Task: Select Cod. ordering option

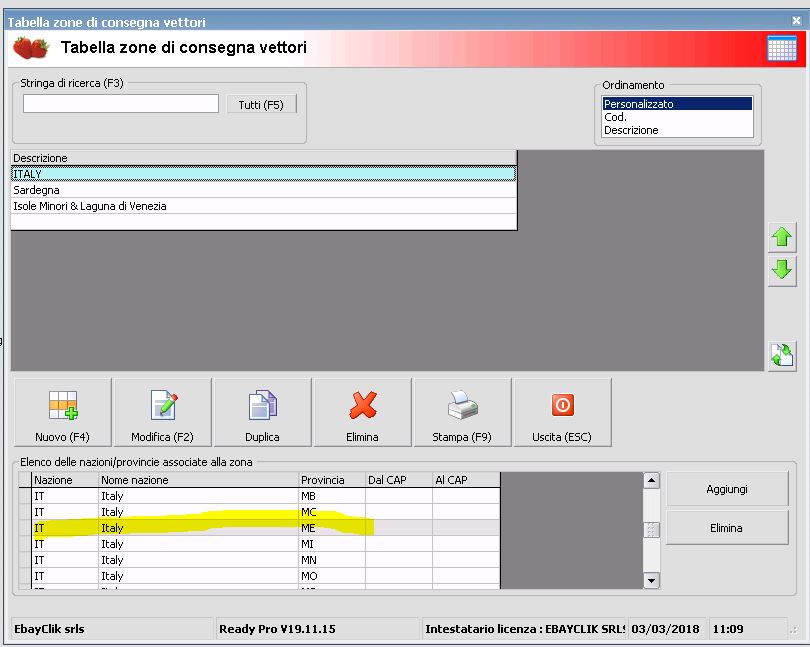Action: click(x=677, y=117)
